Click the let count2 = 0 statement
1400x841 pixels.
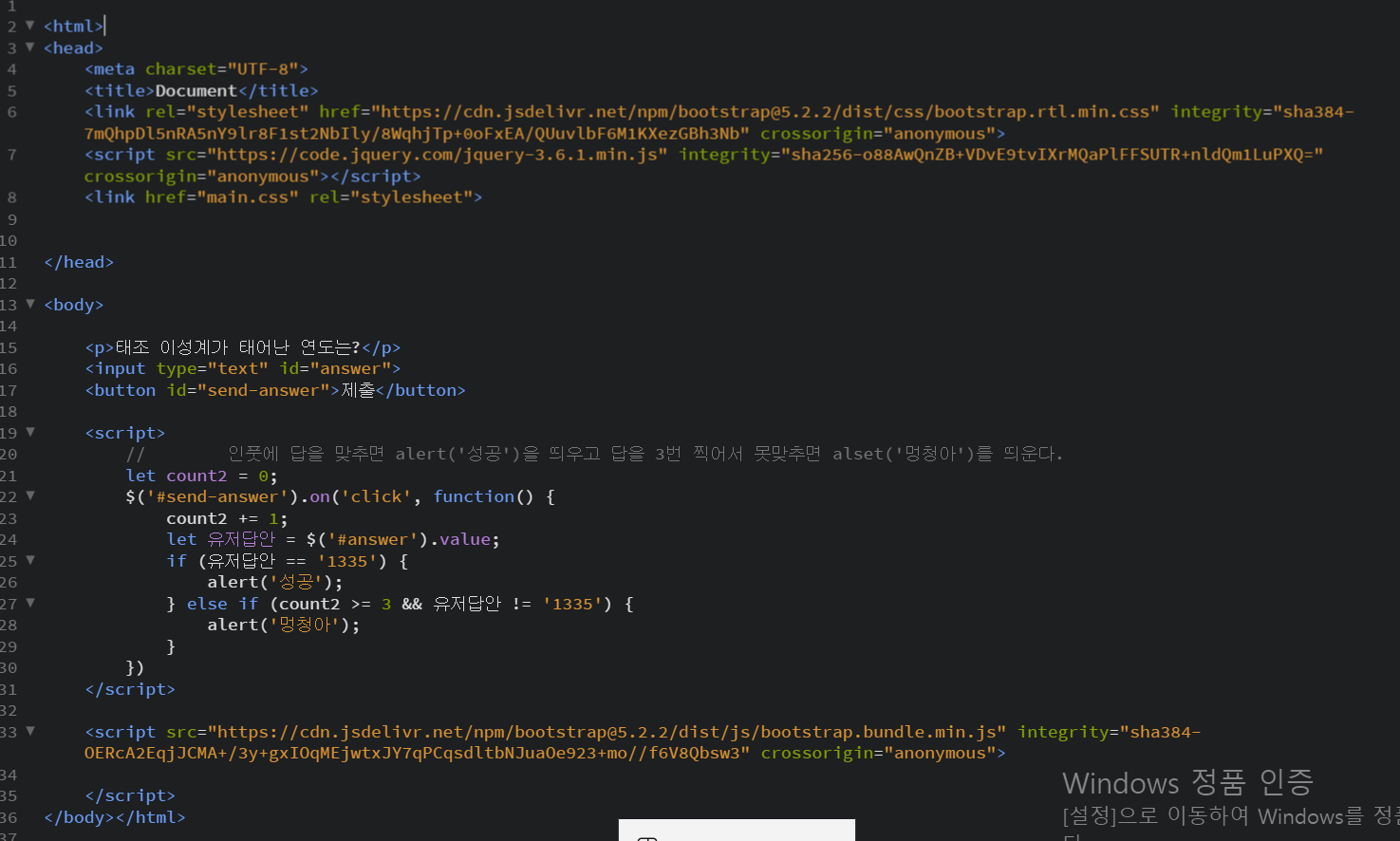202,476
